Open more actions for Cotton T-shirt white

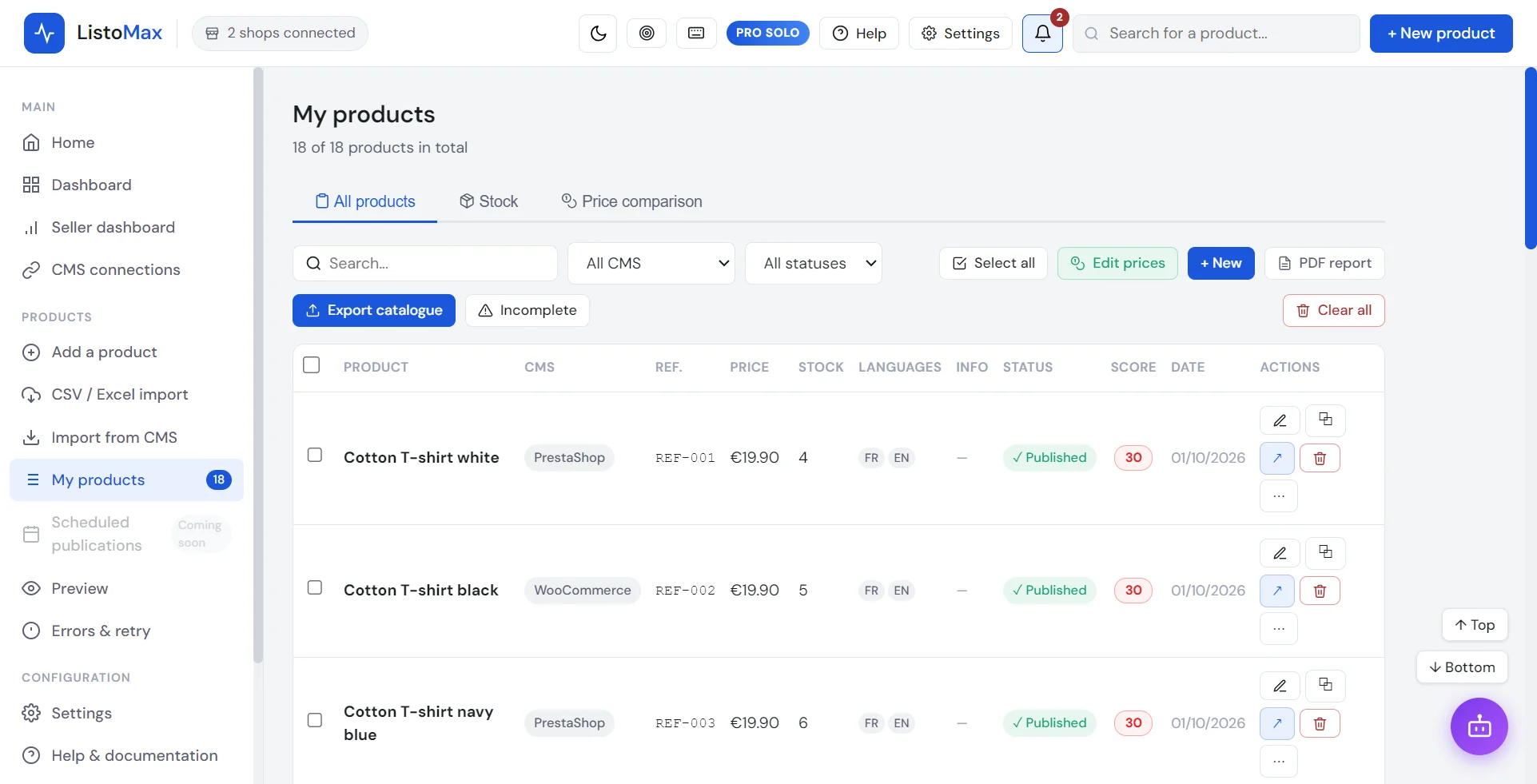coord(1279,496)
